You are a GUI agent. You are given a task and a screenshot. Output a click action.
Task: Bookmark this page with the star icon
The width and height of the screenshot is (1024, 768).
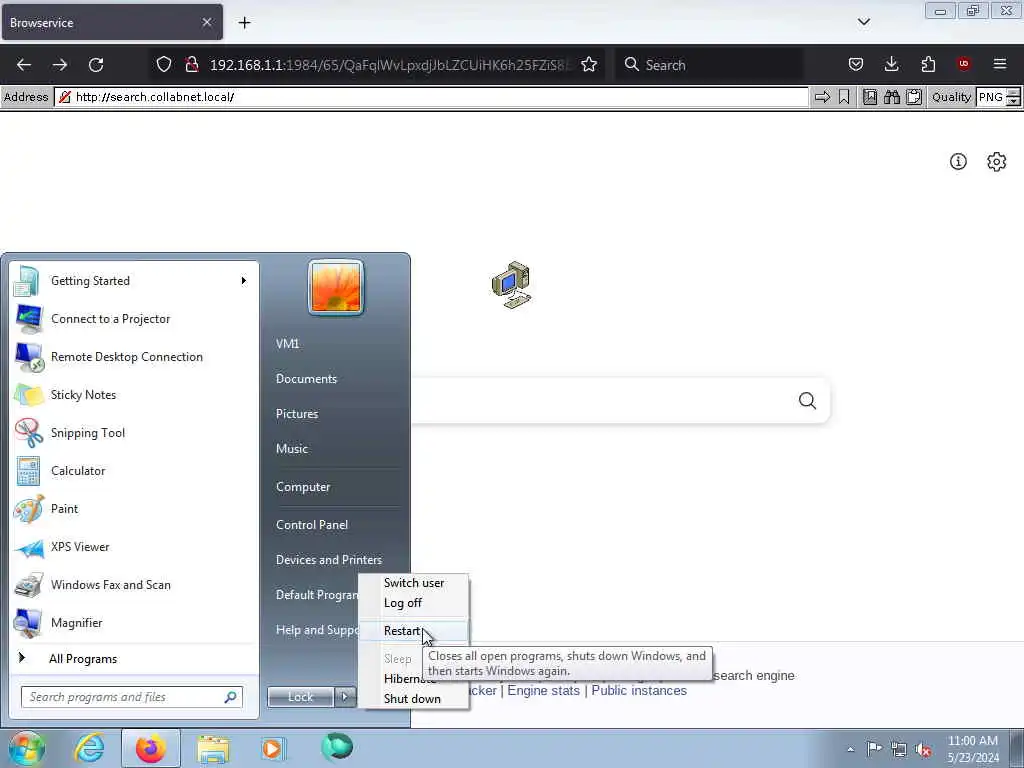click(589, 65)
